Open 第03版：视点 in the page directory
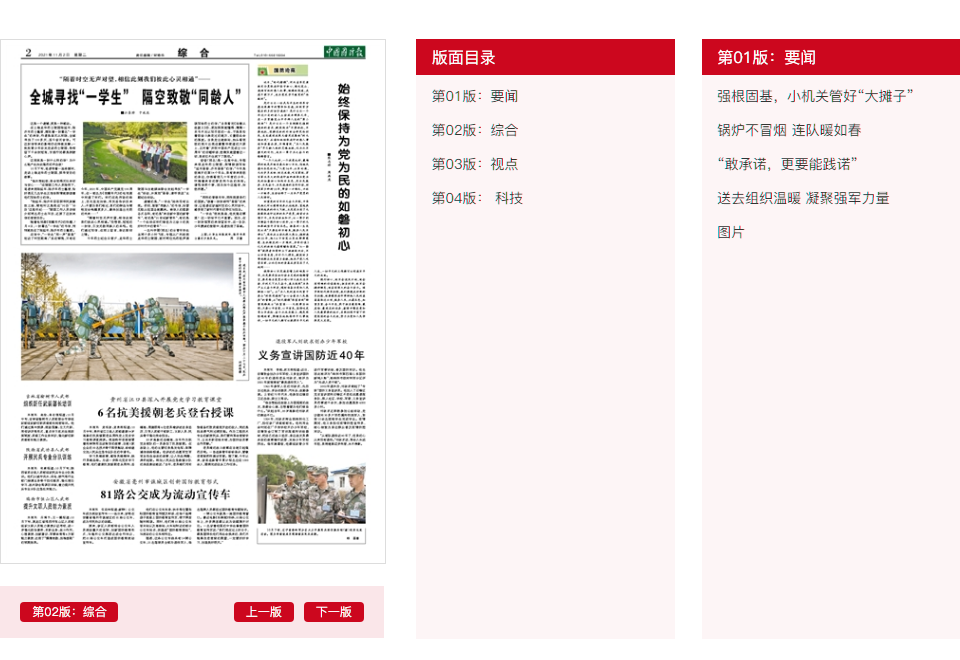 475,164
